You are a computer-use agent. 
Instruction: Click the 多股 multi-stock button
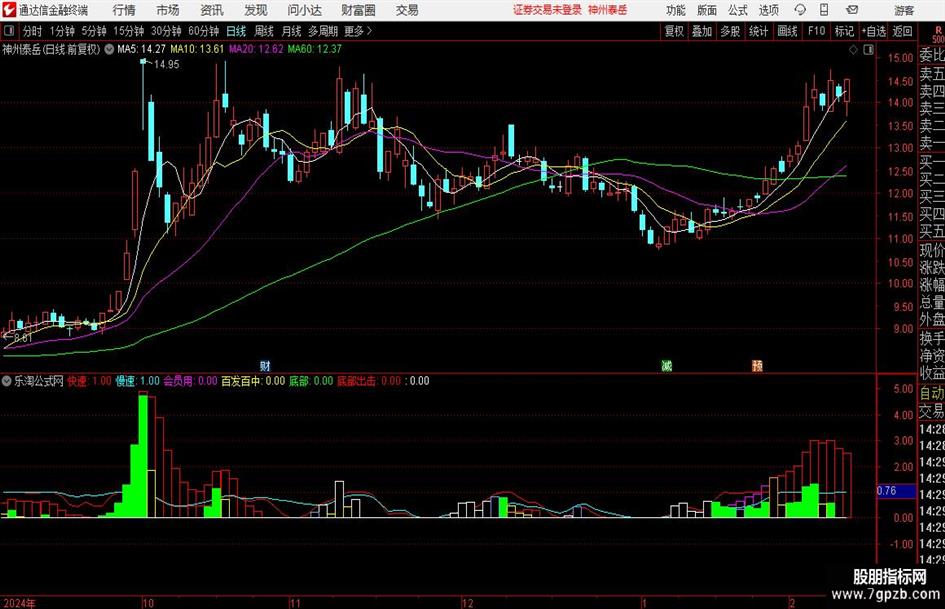(x=730, y=31)
